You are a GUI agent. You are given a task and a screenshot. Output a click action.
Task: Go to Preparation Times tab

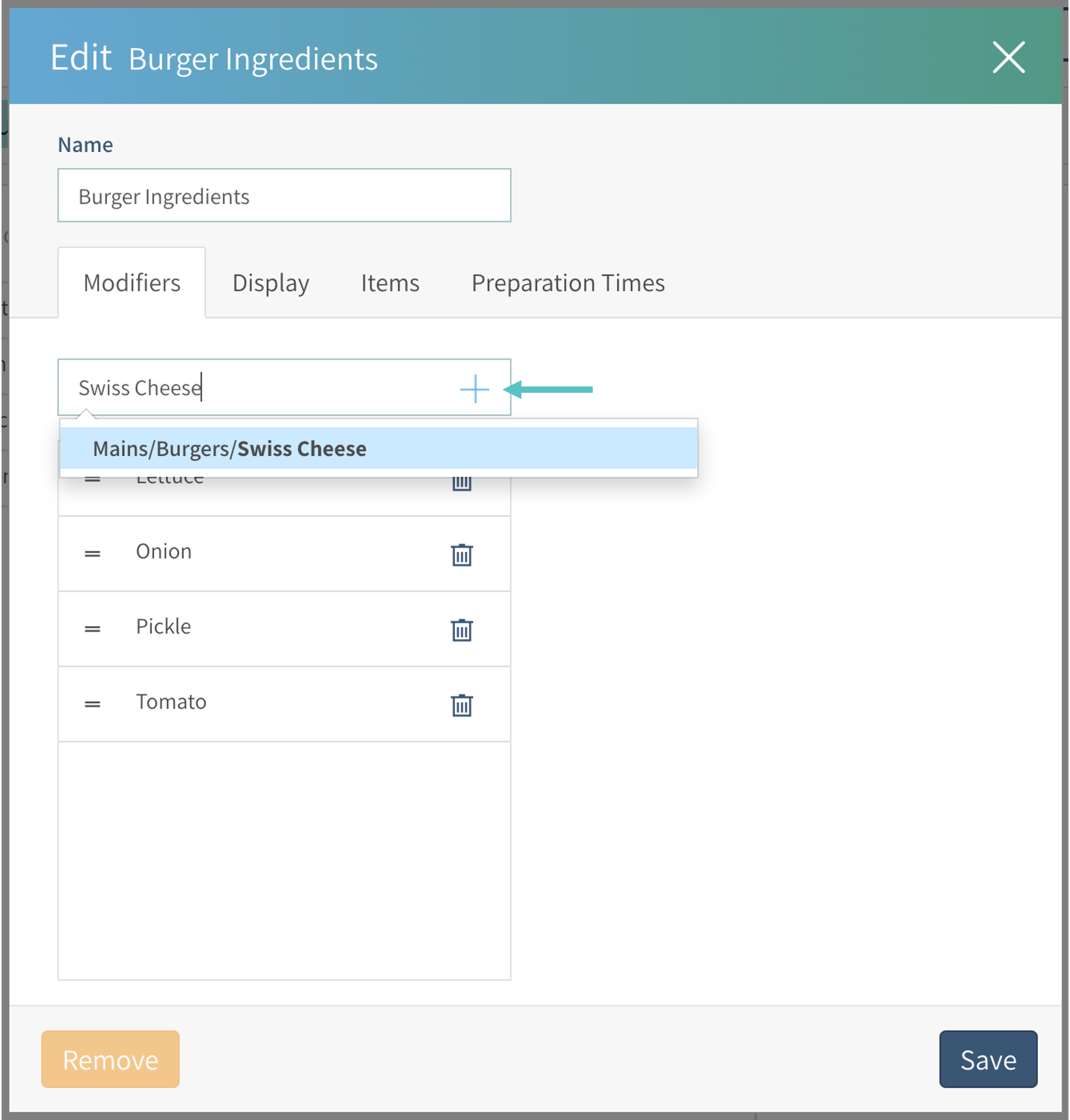tap(567, 283)
